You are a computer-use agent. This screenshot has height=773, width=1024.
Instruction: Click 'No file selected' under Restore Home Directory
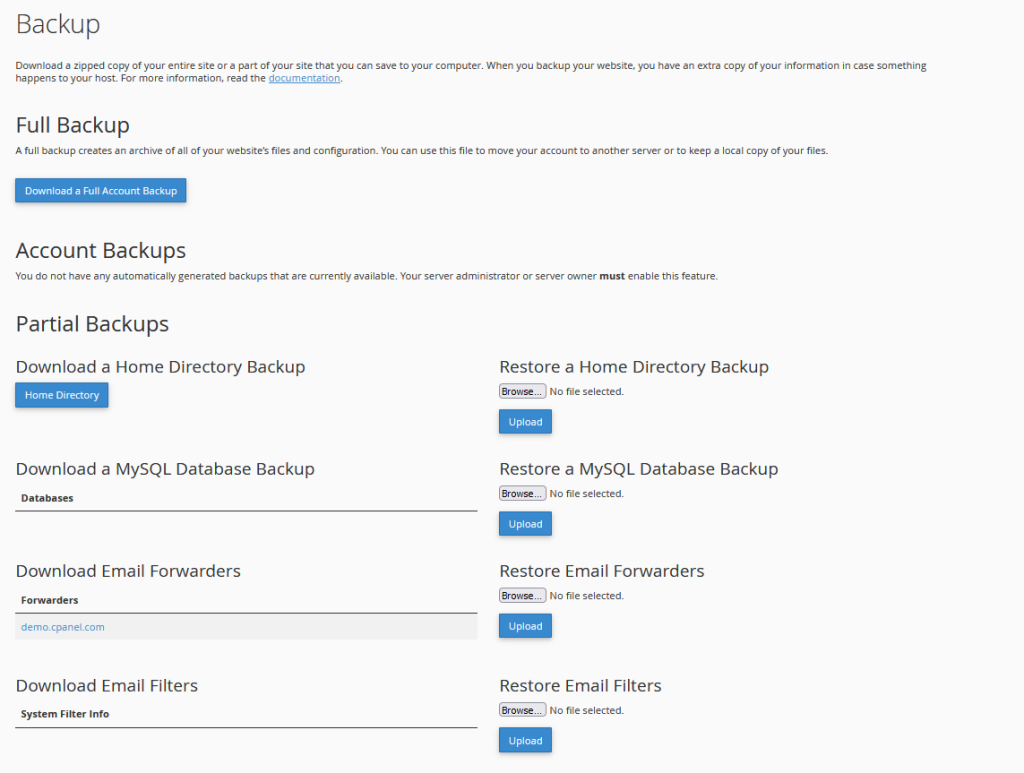(x=587, y=392)
